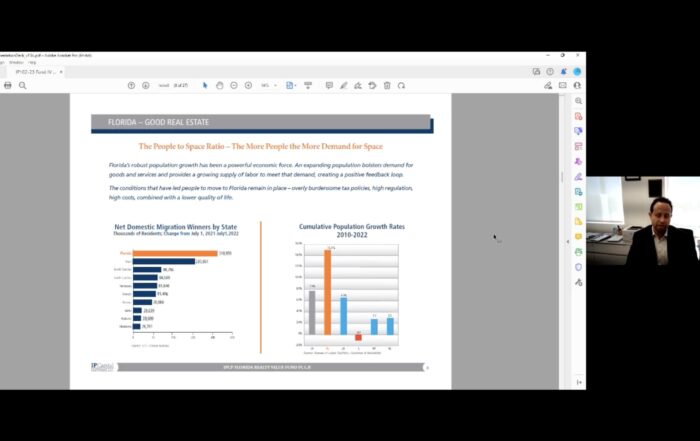Image resolution: width=700 pixels, height=441 pixels.
Task: Select the arrow Selection tool
Action: click(x=205, y=86)
